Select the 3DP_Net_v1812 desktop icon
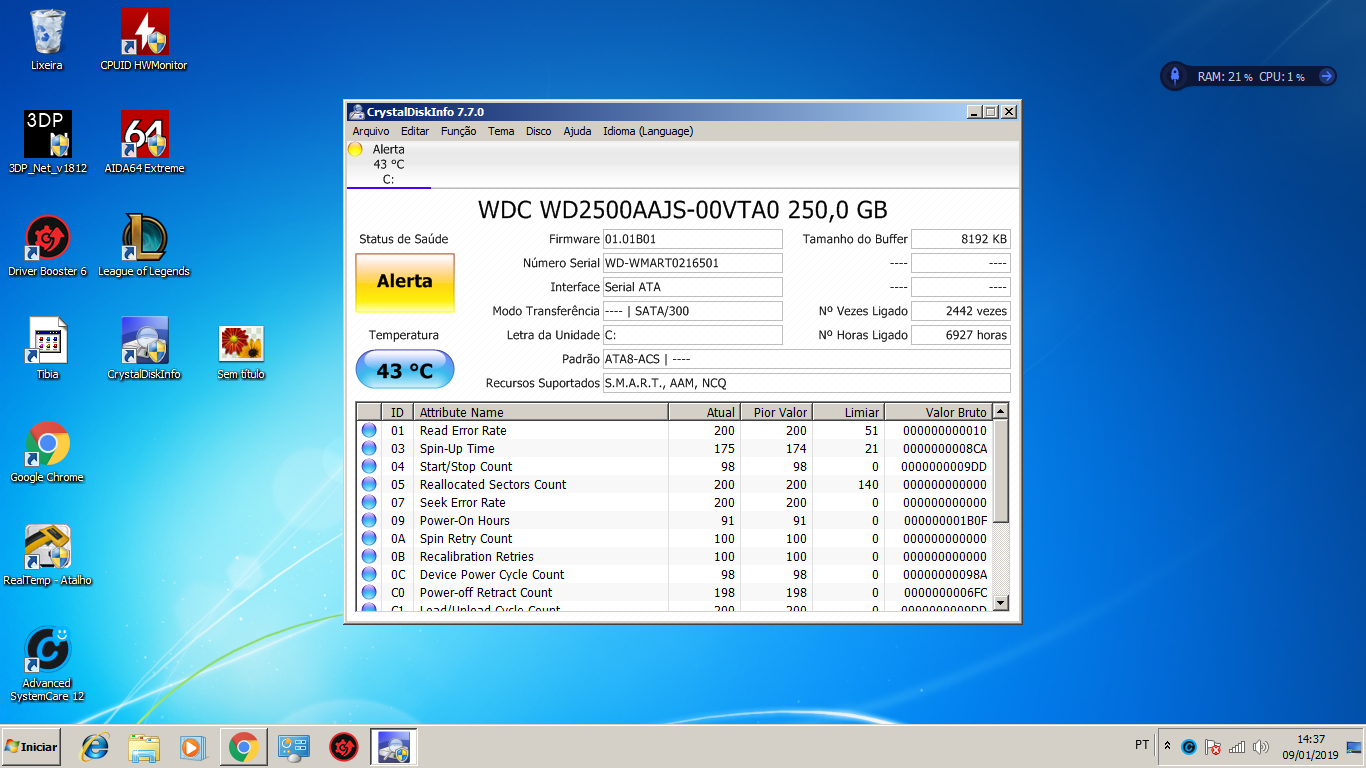Viewport: 1366px width, 768px height. 47,142
